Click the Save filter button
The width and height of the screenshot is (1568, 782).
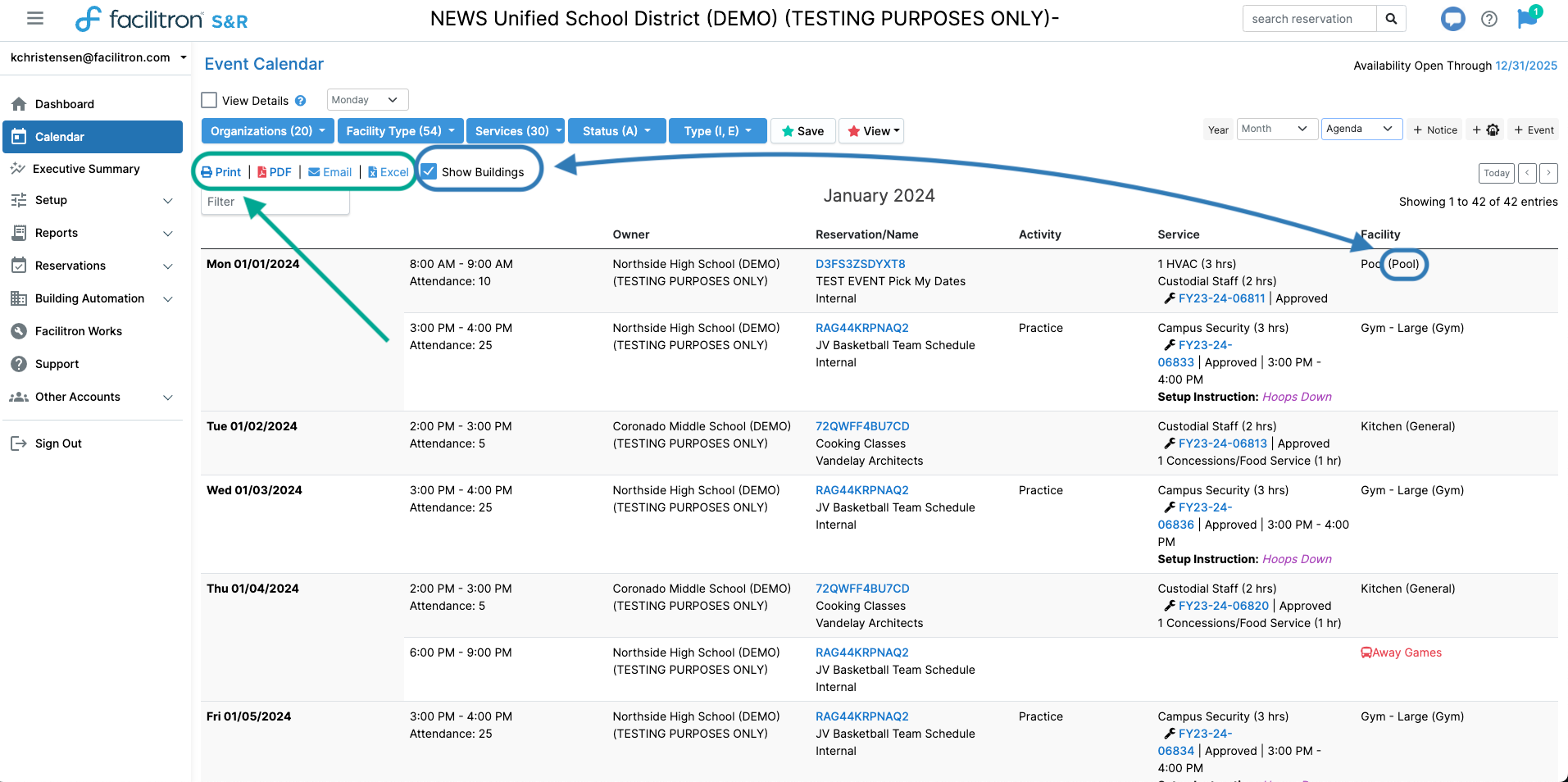click(x=803, y=131)
